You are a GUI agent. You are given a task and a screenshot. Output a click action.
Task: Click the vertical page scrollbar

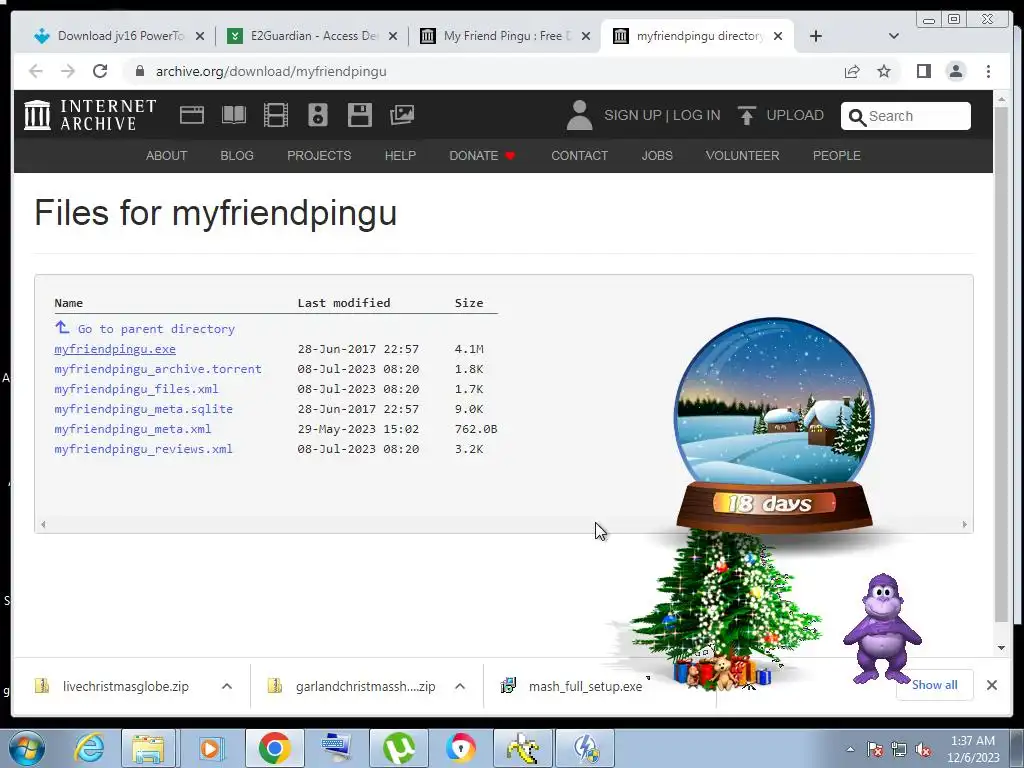[x=1001, y=366]
